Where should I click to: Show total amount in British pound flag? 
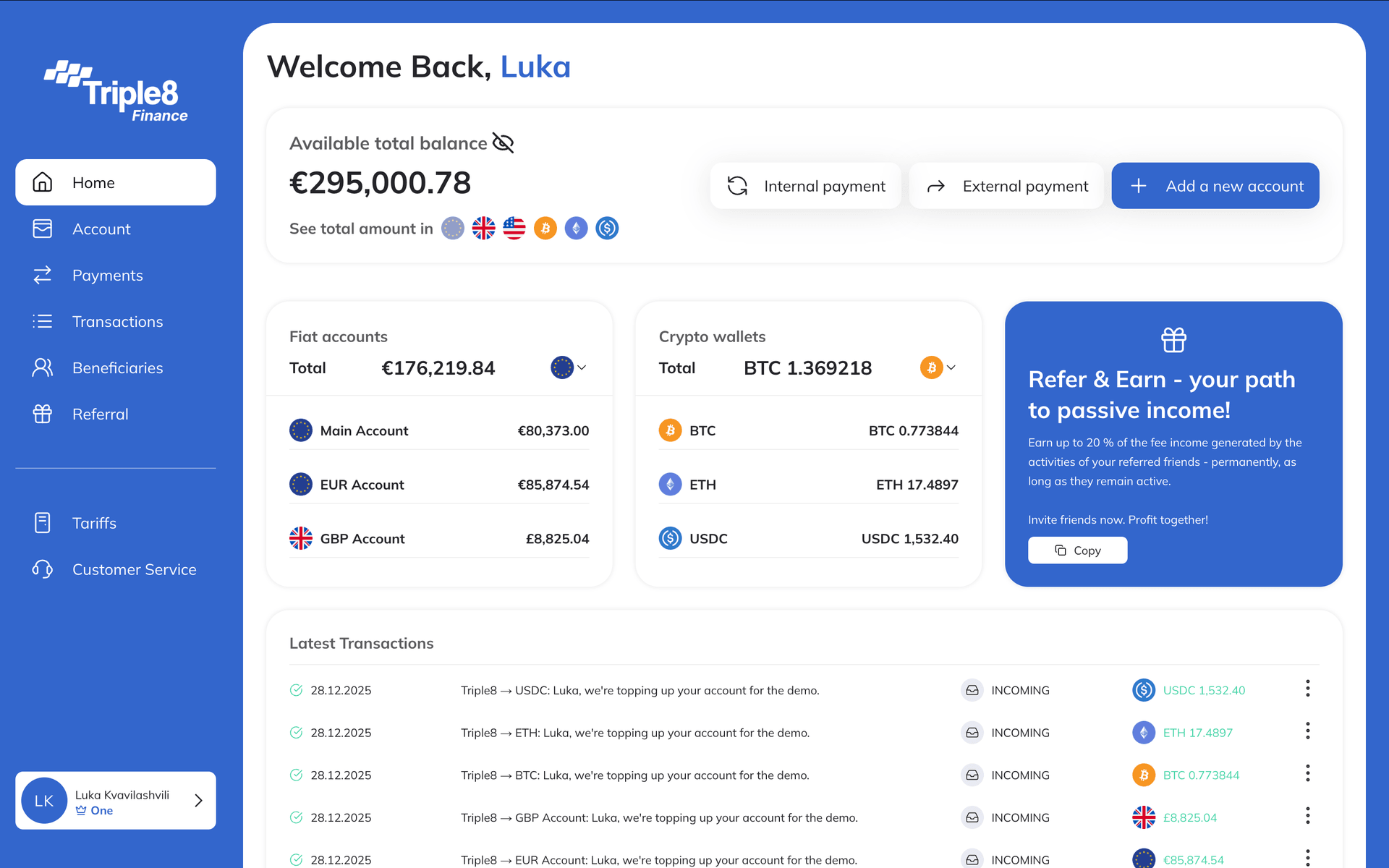coord(483,229)
